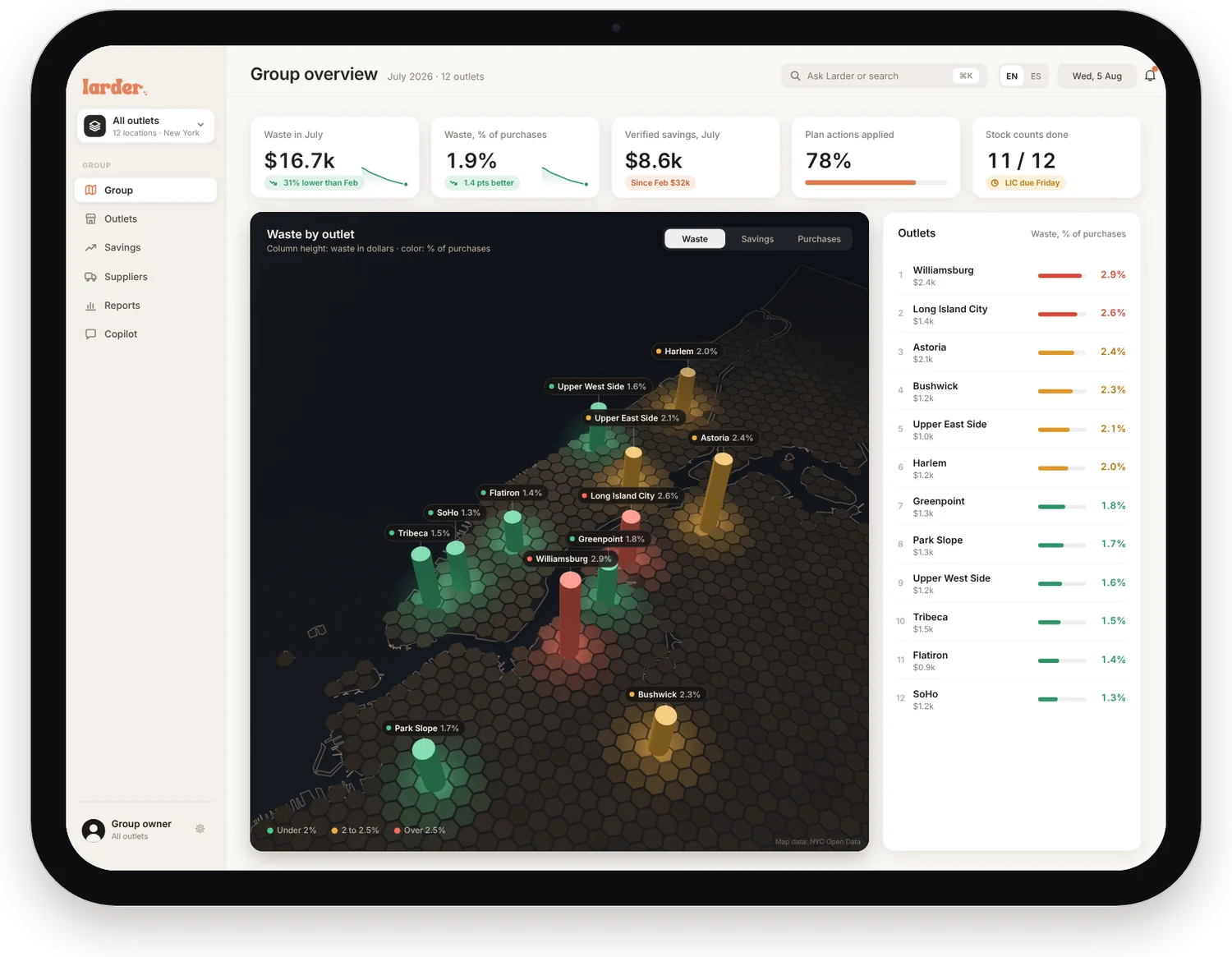Image resolution: width=1232 pixels, height=957 pixels.
Task: Click the Group owner avatar
Action: 94,830
